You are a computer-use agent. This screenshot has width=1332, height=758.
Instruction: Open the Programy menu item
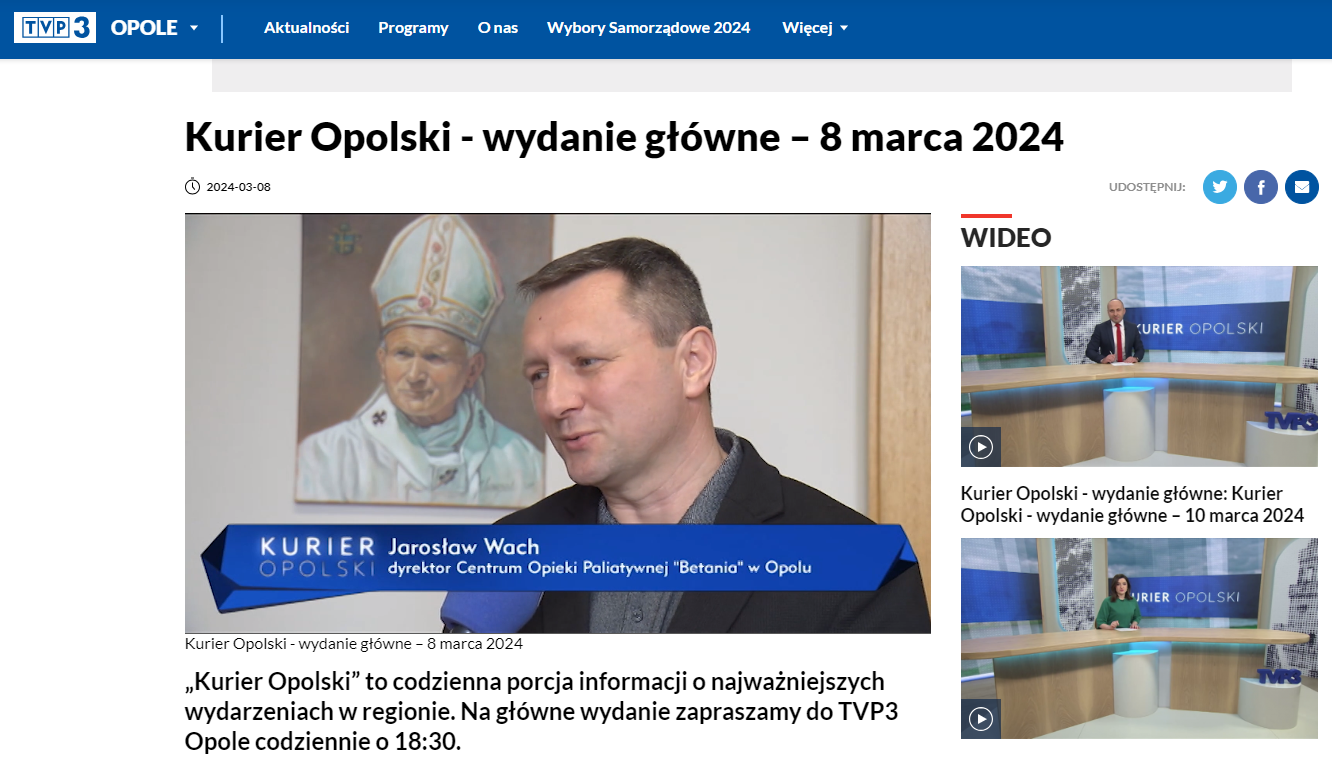pyautogui.click(x=413, y=28)
